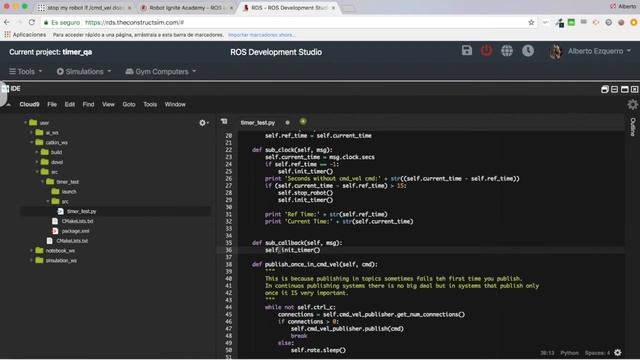Switch to 'stop my robot if /cmd_vel' tab
640x360 pixels.
coord(85,8)
